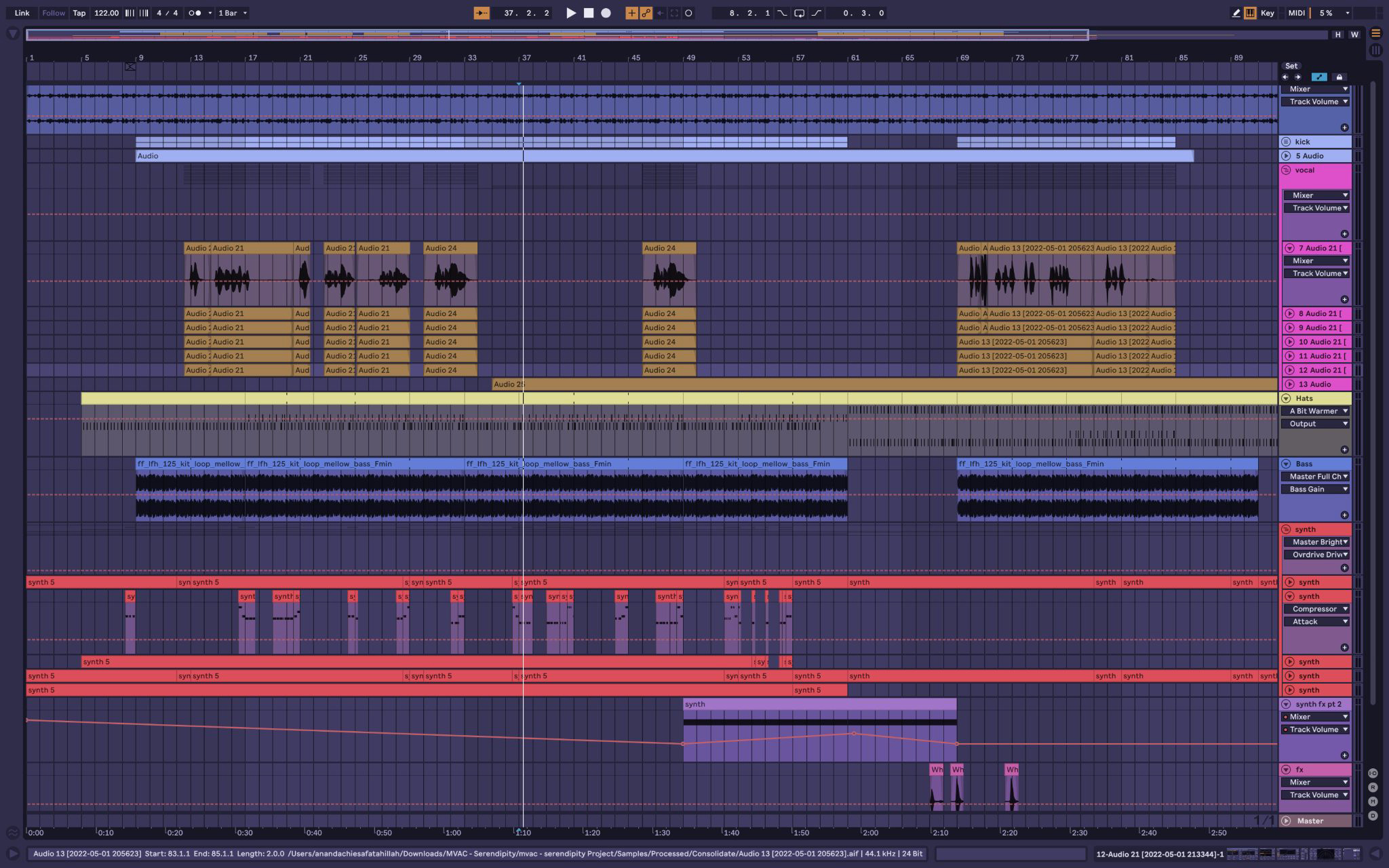Open the Bass Gain parameter dropdown
Screen dimensions: 1389x868
tap(1315, 489)
